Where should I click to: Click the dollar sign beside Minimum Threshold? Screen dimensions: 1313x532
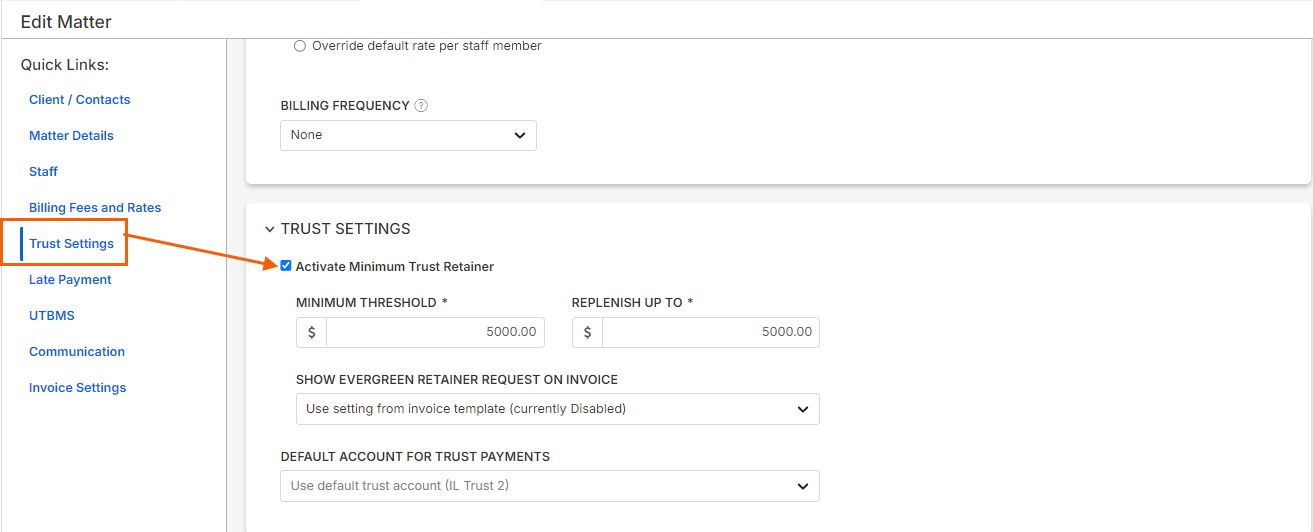point(312,332)
